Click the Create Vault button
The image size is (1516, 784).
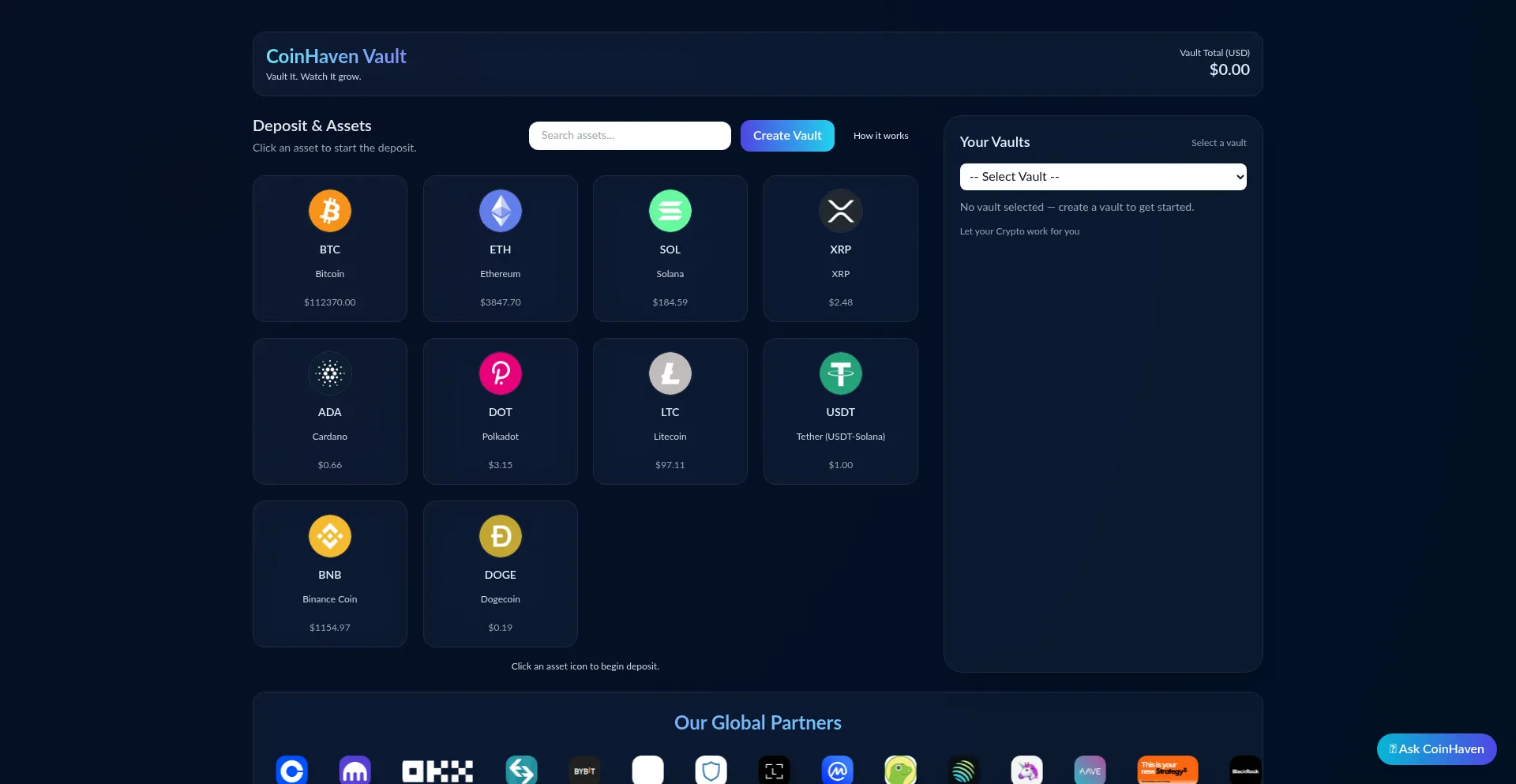[x=787, y=136]
